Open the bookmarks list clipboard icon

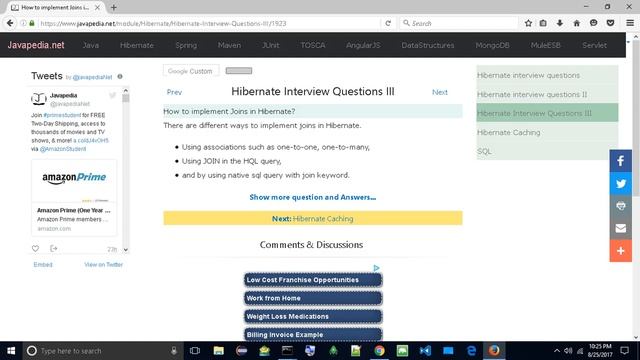coord(543,23)
